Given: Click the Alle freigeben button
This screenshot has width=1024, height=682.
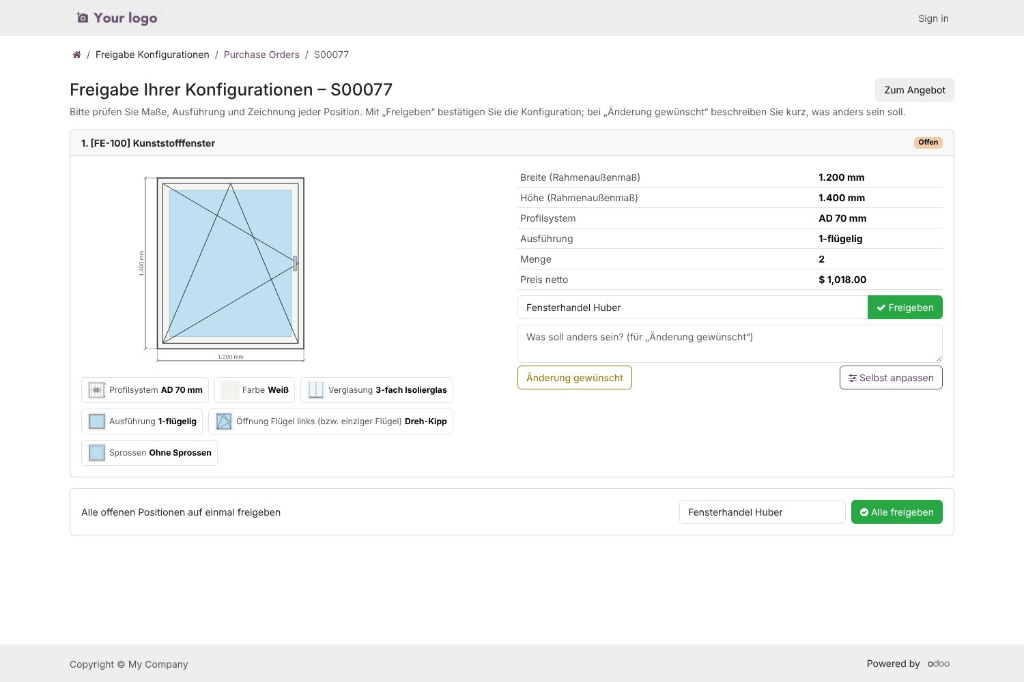Looking at the screenshot, I should (x=897, y=512).
